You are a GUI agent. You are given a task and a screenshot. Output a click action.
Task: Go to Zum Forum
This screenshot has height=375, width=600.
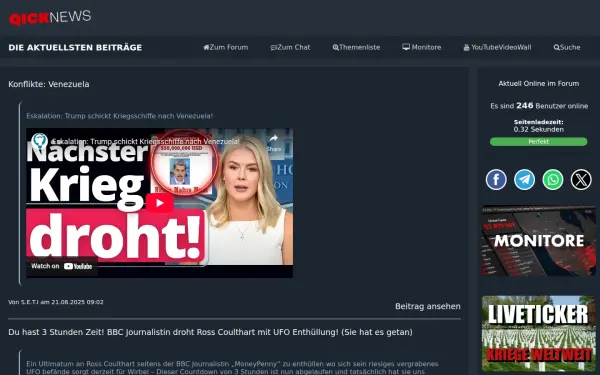[x=226, y=47]
